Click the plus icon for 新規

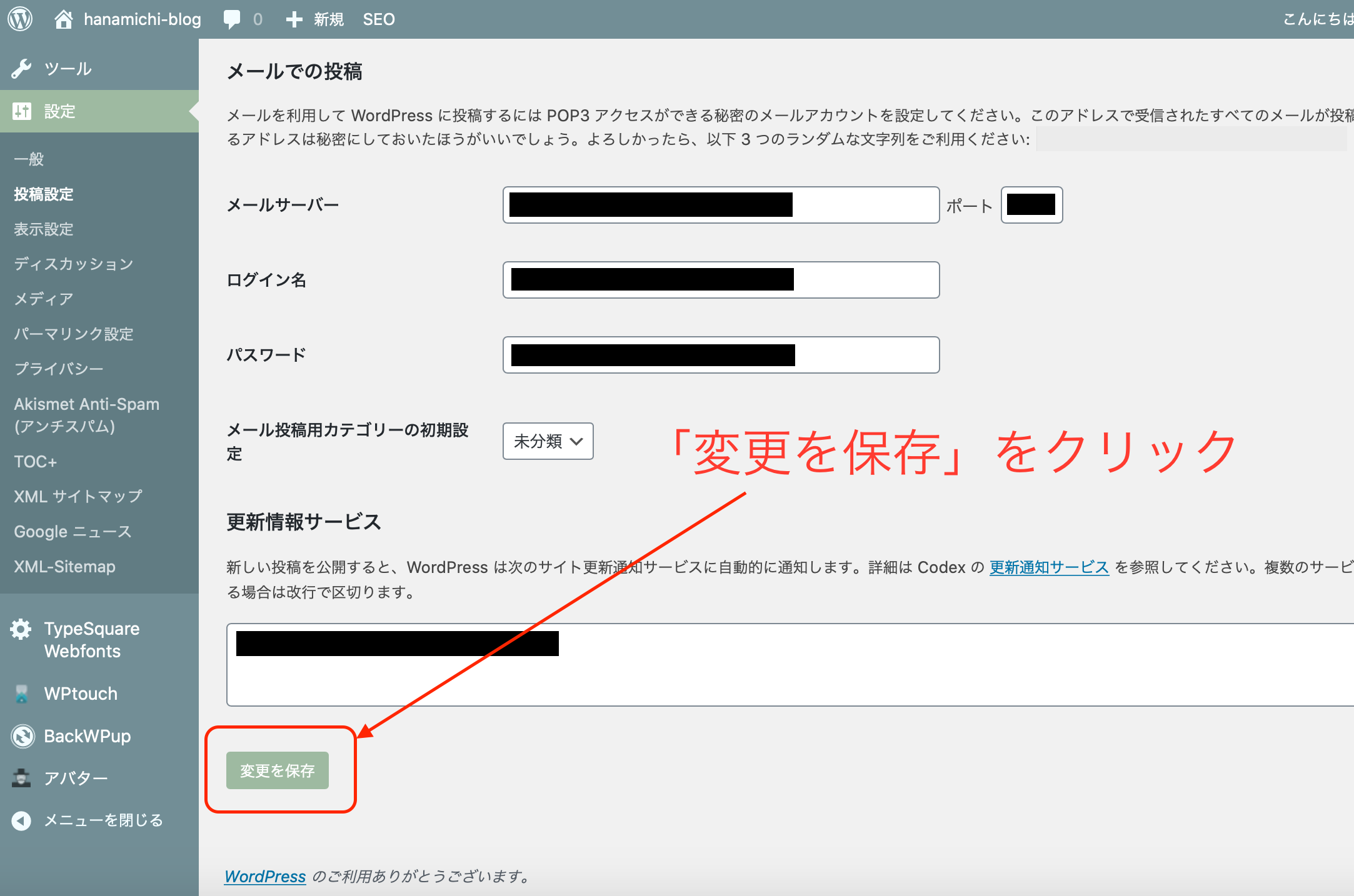[294, 19]
